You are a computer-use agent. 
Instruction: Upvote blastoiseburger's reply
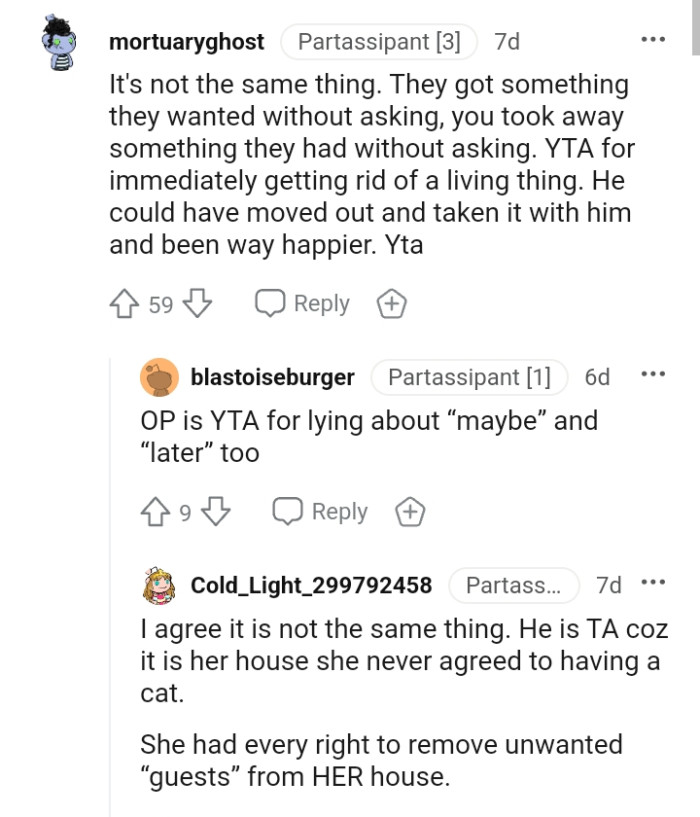coord(154,511)
